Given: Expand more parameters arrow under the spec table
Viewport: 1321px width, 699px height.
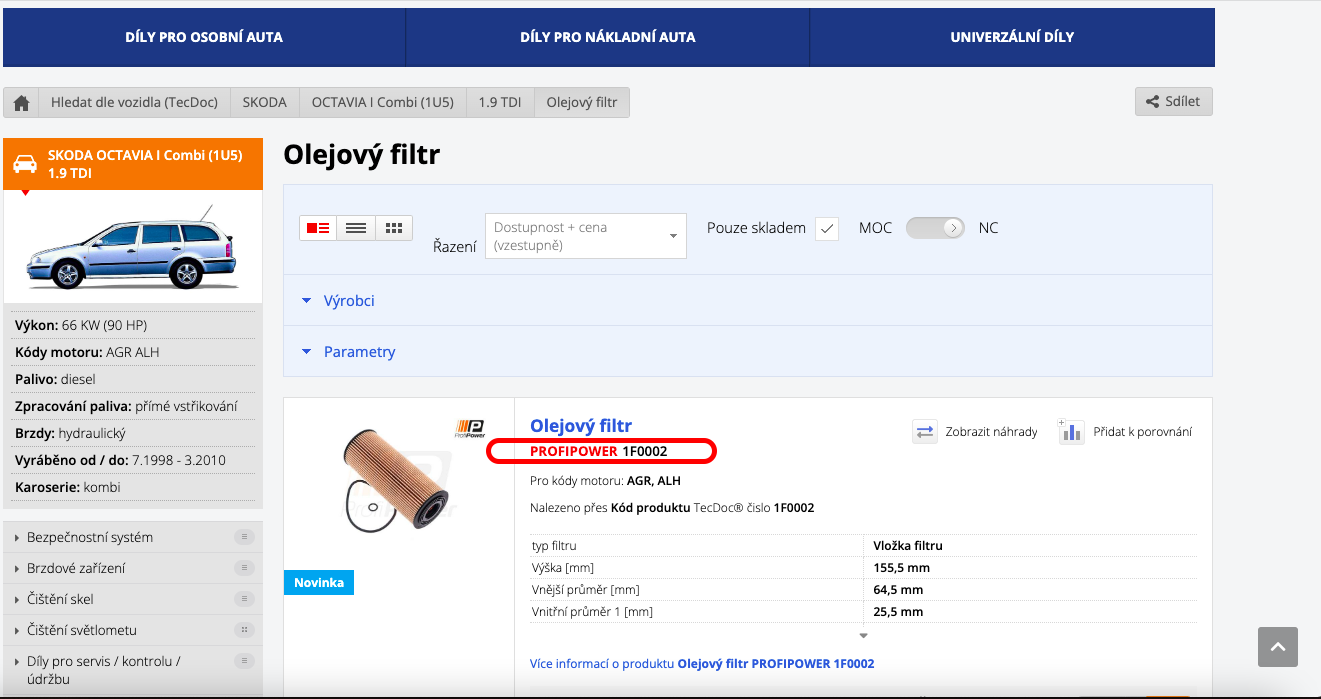Looking at the screenshot, I should (x=864, y=635).
